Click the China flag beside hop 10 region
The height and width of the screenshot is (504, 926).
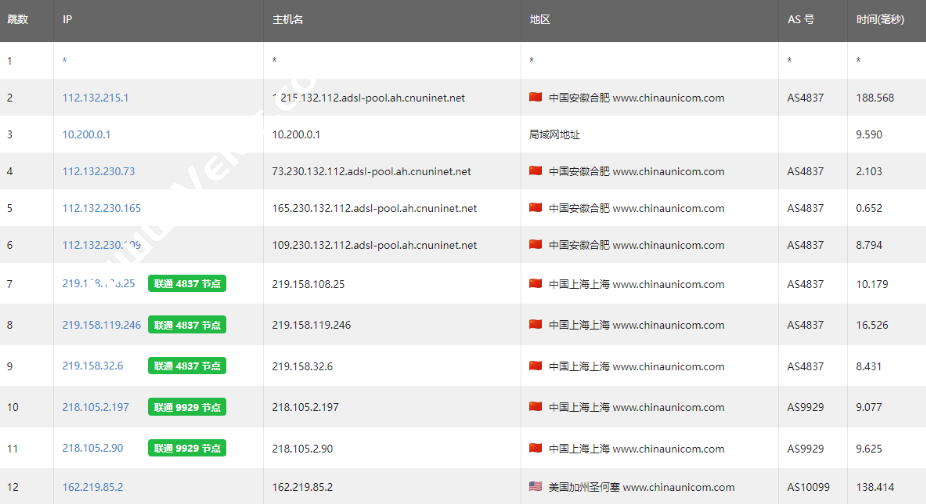(535, 407)
